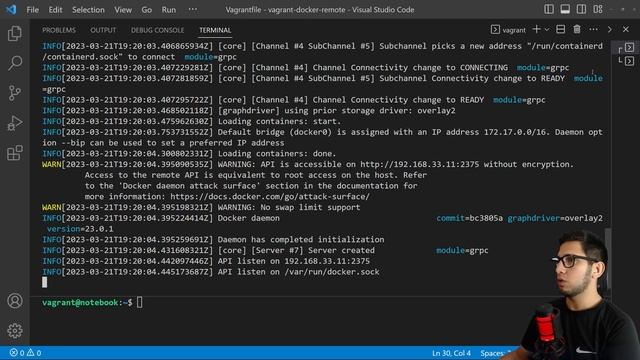640x360 pixels.
Task: Open the File menu
Action: [x=32, y=10]
